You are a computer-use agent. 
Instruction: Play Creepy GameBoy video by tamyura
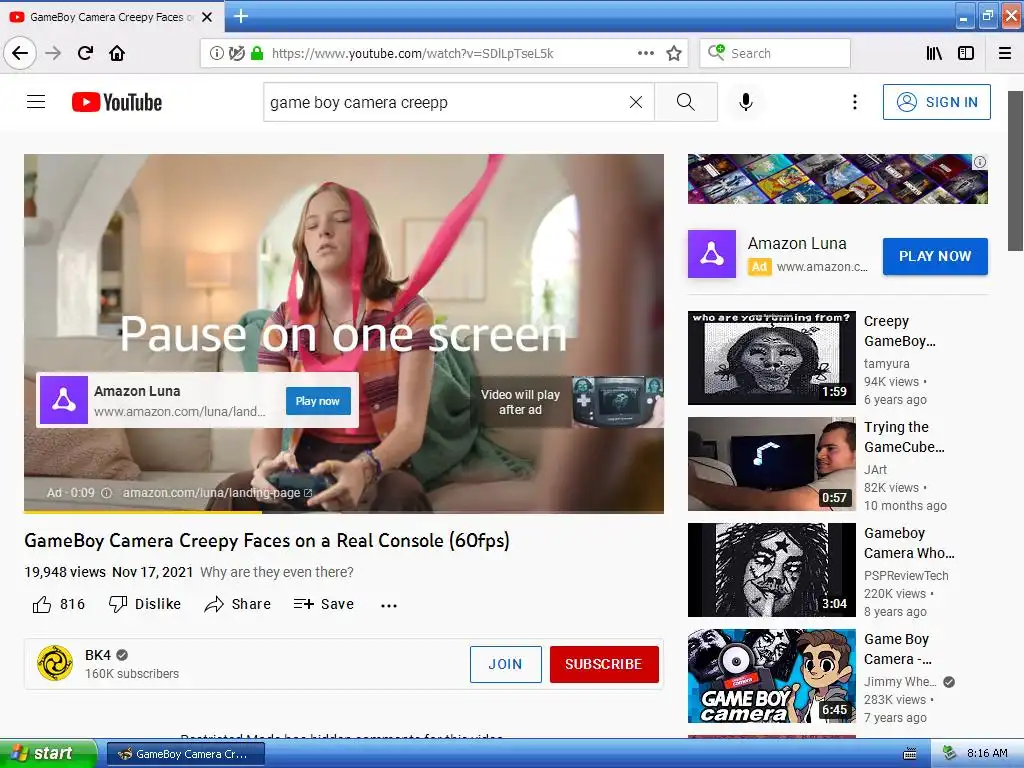point(771,358)
